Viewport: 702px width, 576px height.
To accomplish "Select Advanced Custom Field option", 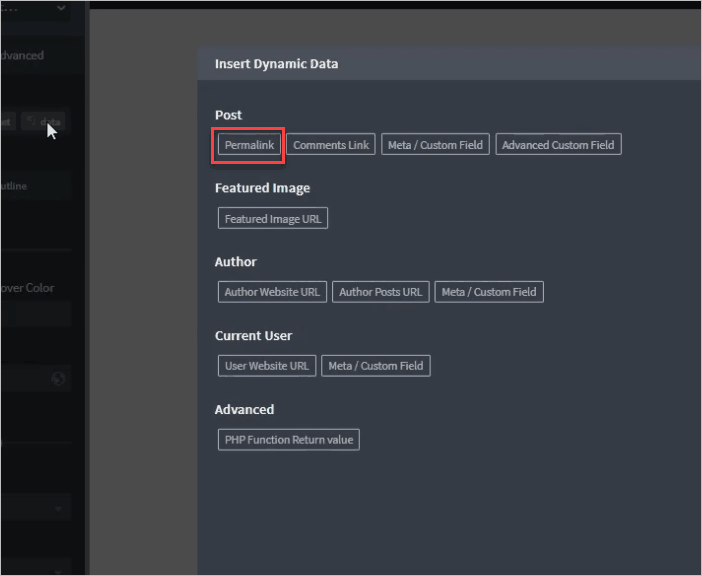I will [x=558, y=145].
